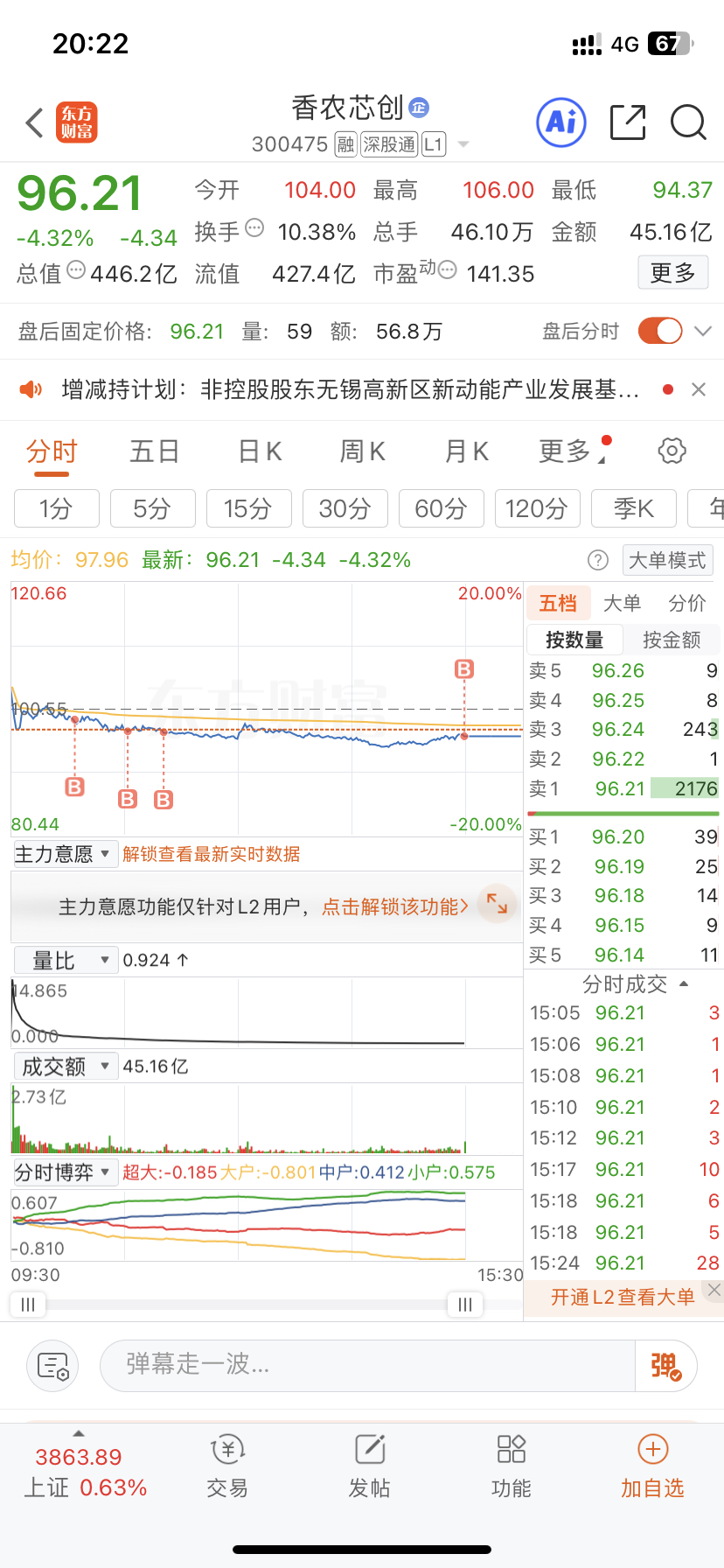Switch to 周K chart tab
The height and width of the screenshot is (1568, 724).
point(362,451)
